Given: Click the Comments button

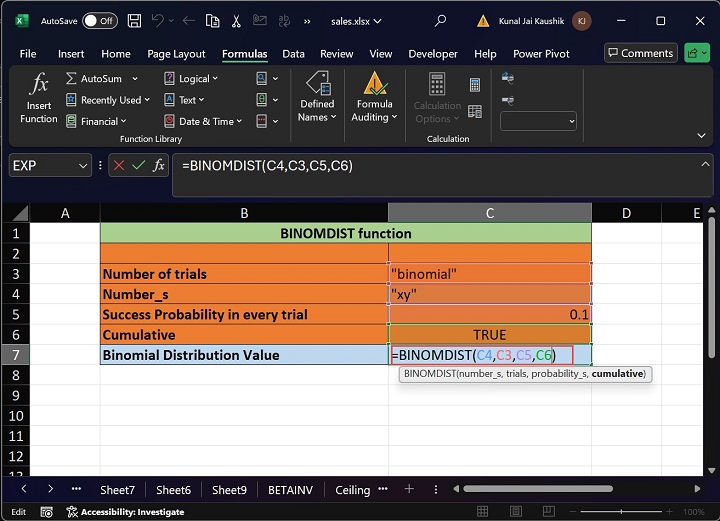Looking at the screenshot, I should pyautogui.click(x=639, y=53).
